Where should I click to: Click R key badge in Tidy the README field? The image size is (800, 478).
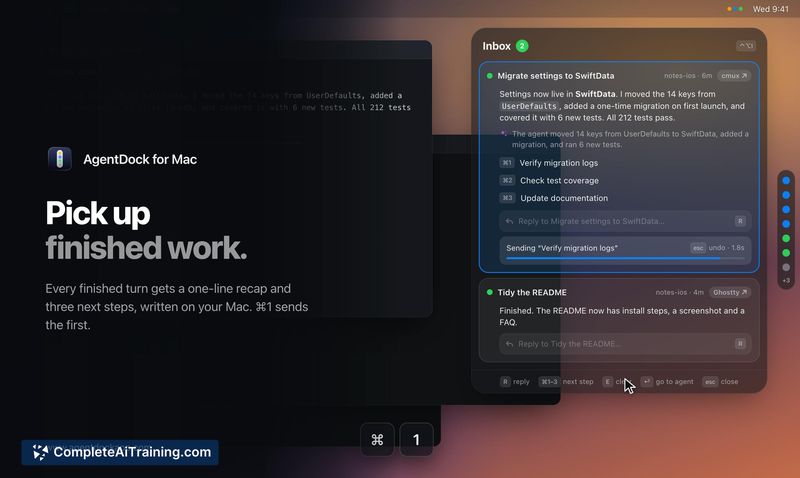pyautogui.click(x=740, y=344)
